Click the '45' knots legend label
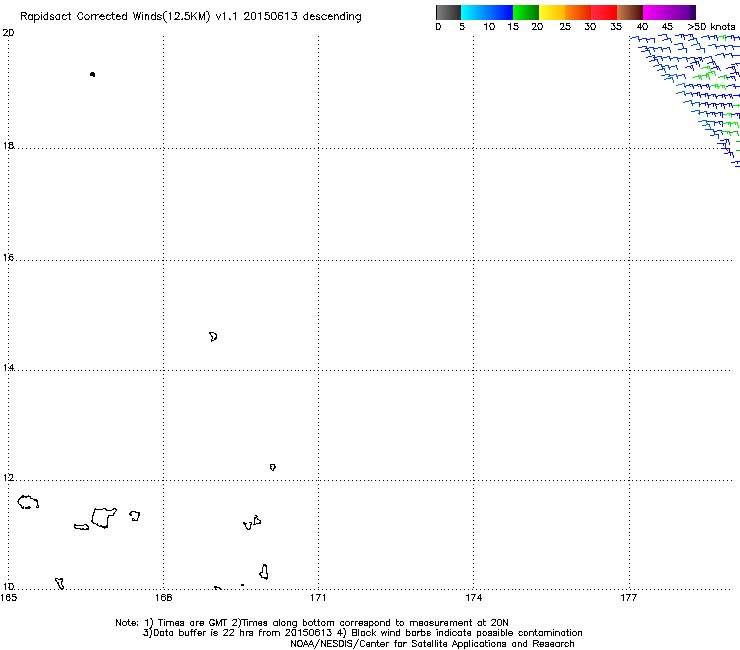 (667, 27)
